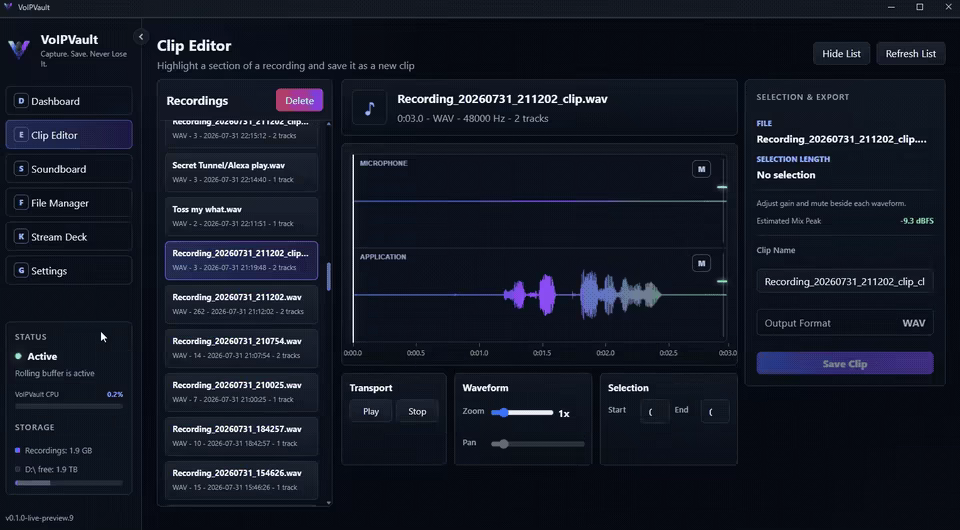Open the Stream Deck page
The width and height of the screenshot is (960, 530).
coord(69,236)
